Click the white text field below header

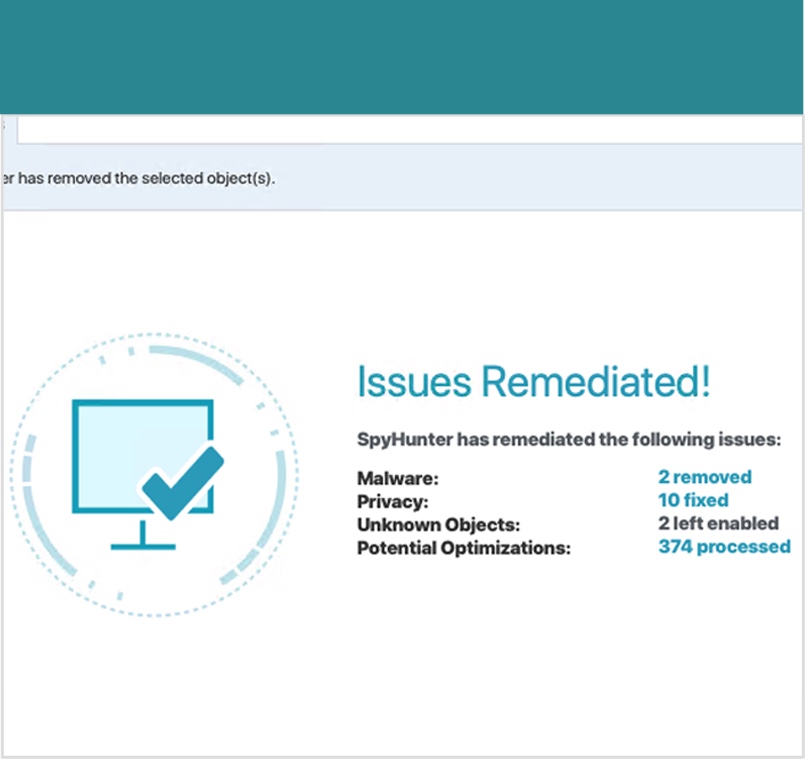(400, 129)
